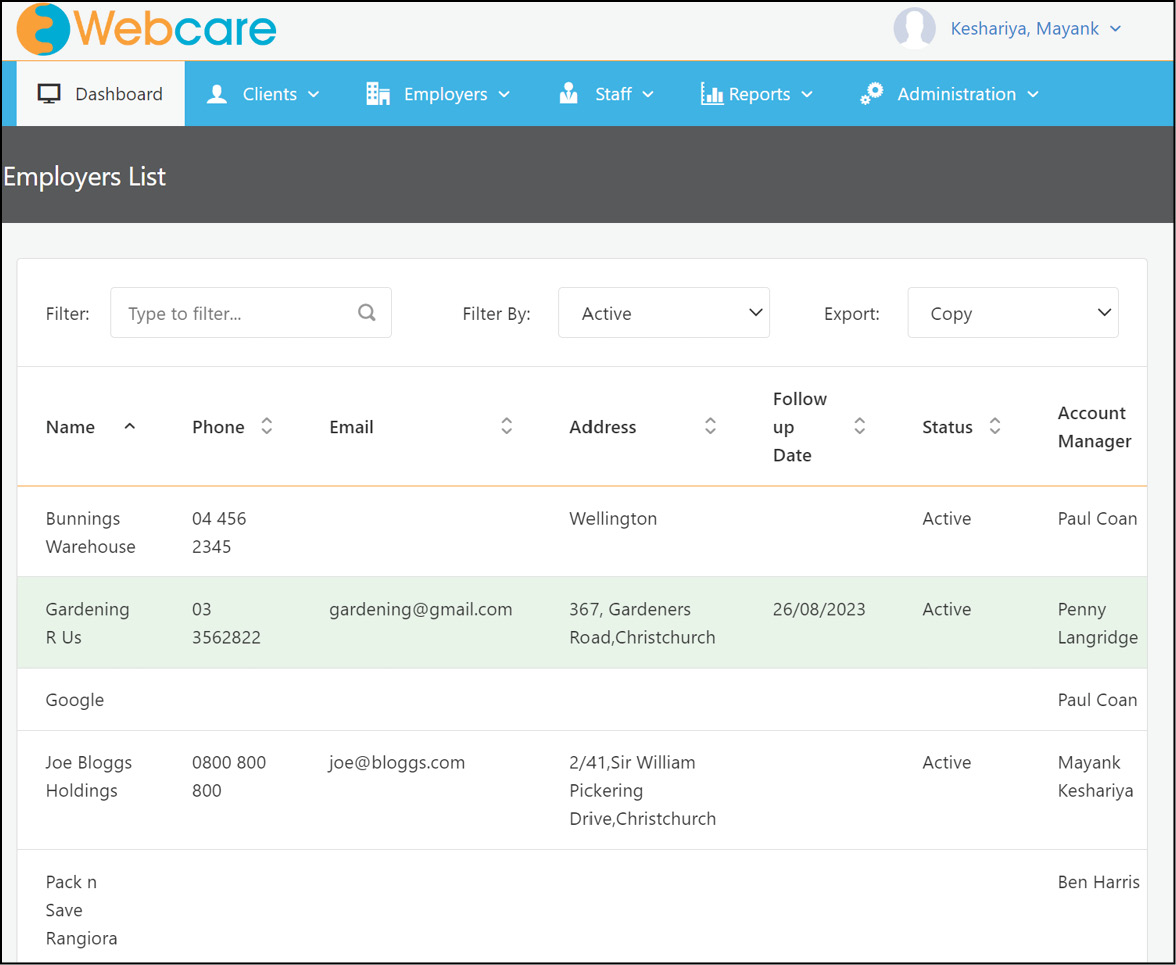Open the Export Copy dropdown

(1012, 313)
